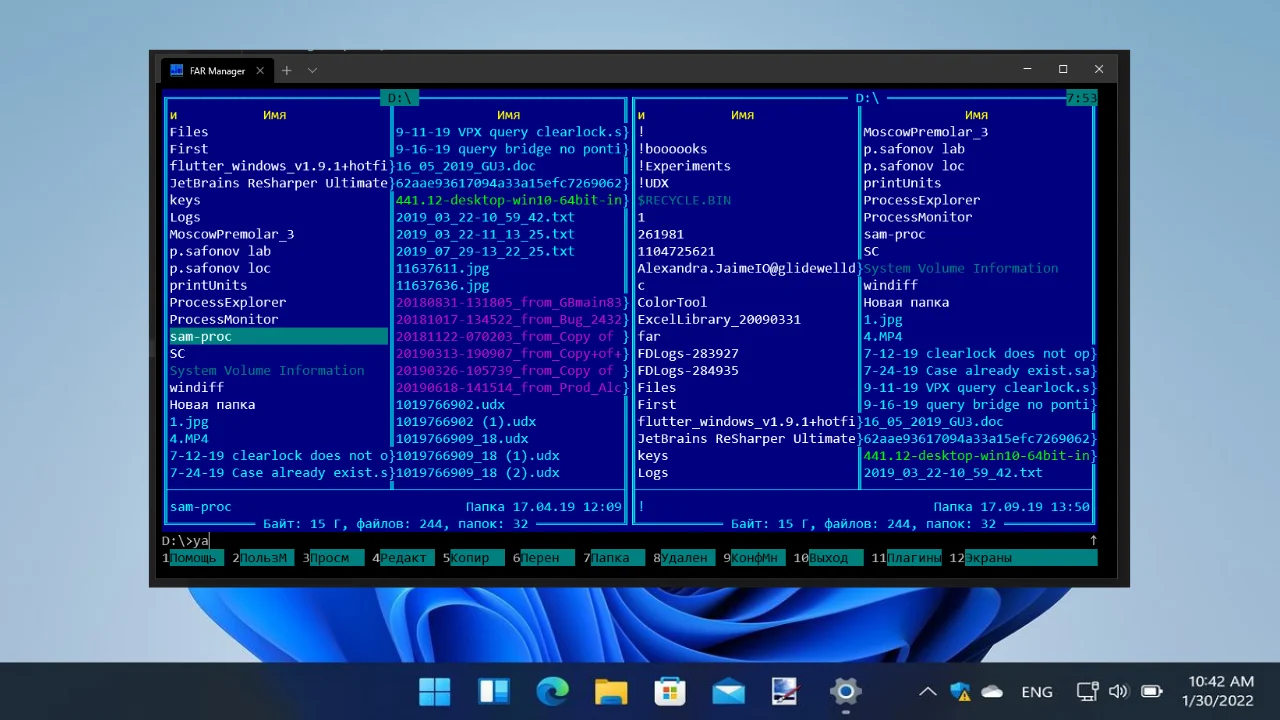Viewport: 1280px width, 720px height.
Task: Open the Settings gear on taskbar
Action: coord(846,691)
